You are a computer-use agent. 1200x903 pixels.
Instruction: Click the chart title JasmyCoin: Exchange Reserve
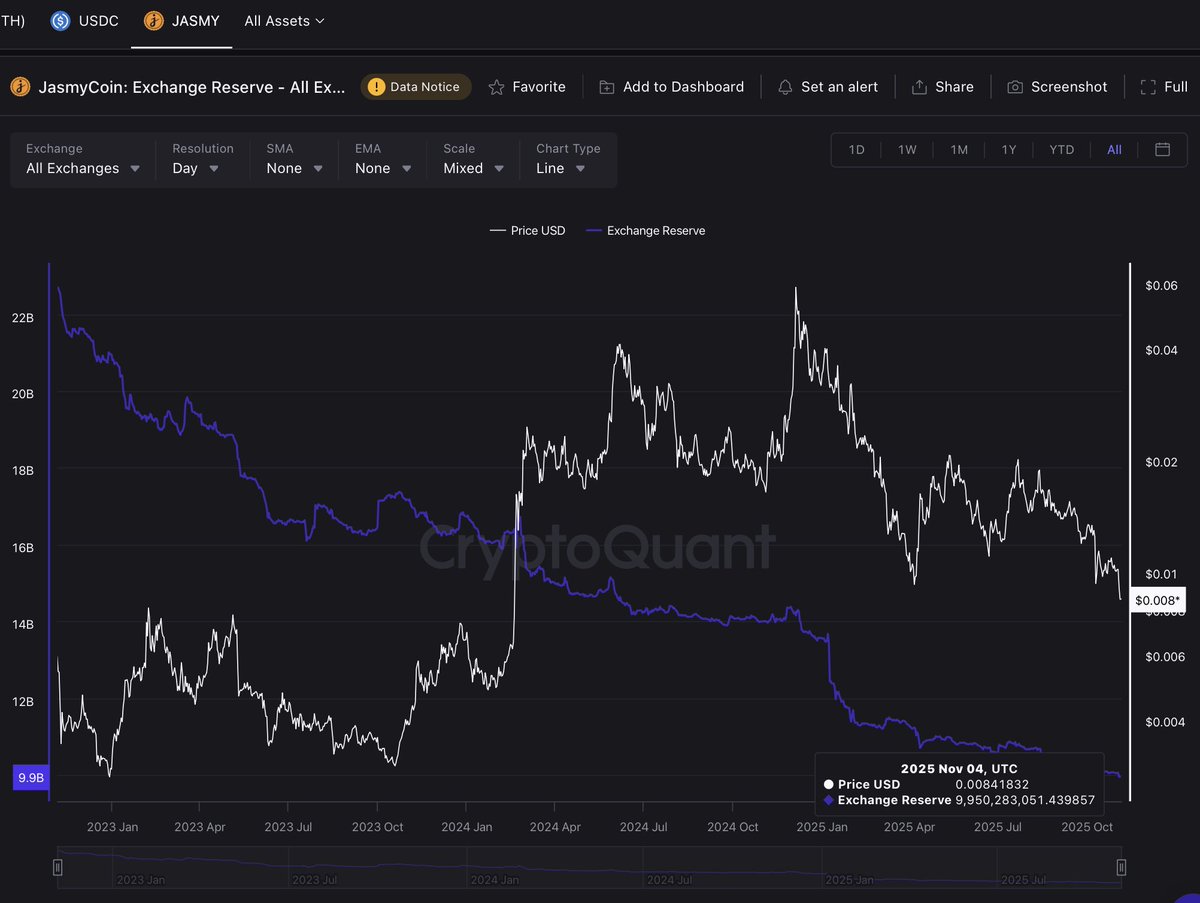pos(192,87)
